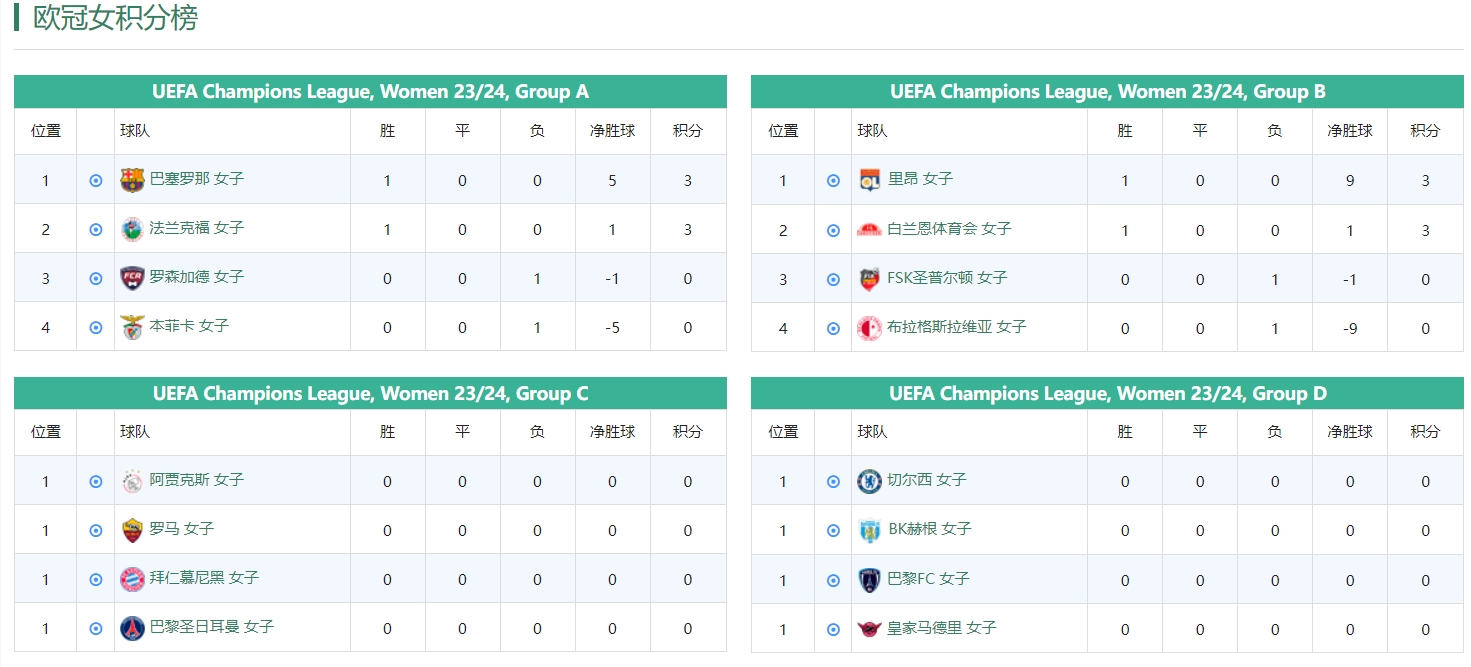
Task: Select the radio marker beside 皇家马德里 女子
Action: (x=833, y=630)
